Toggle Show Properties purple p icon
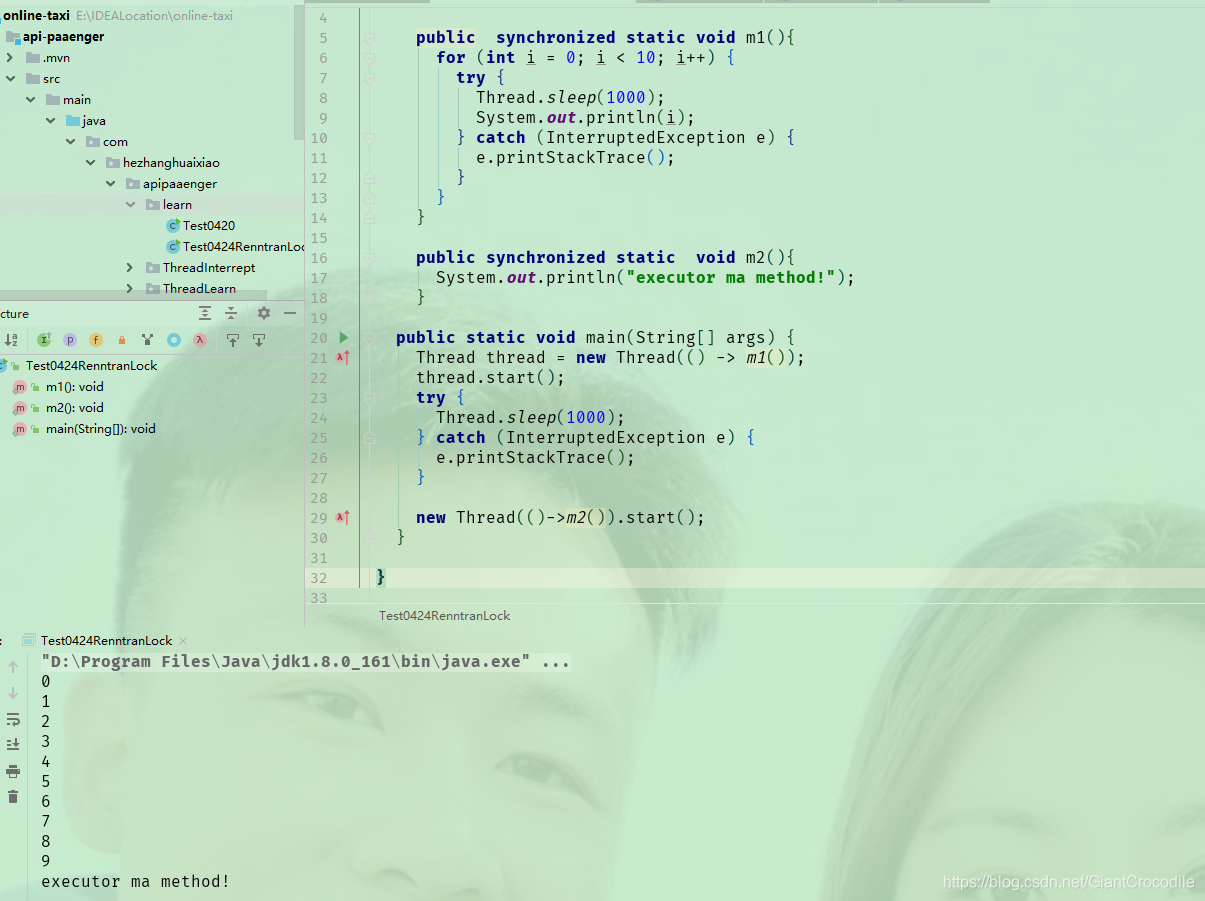The width and height of the screenshot is (1205, 901). [70, 340]
